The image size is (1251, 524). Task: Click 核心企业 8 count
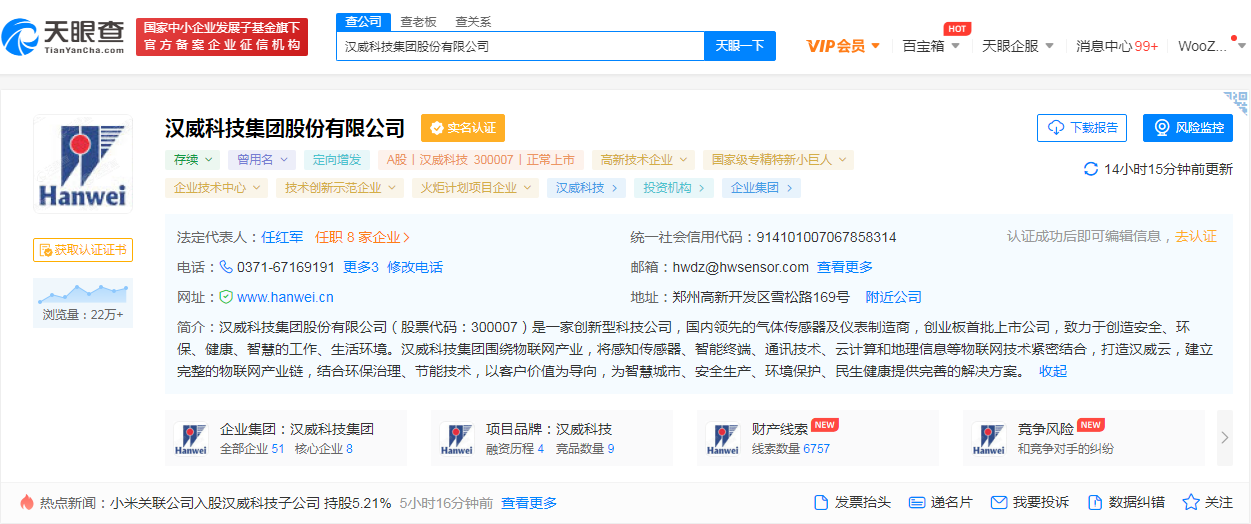click(324, 449)
